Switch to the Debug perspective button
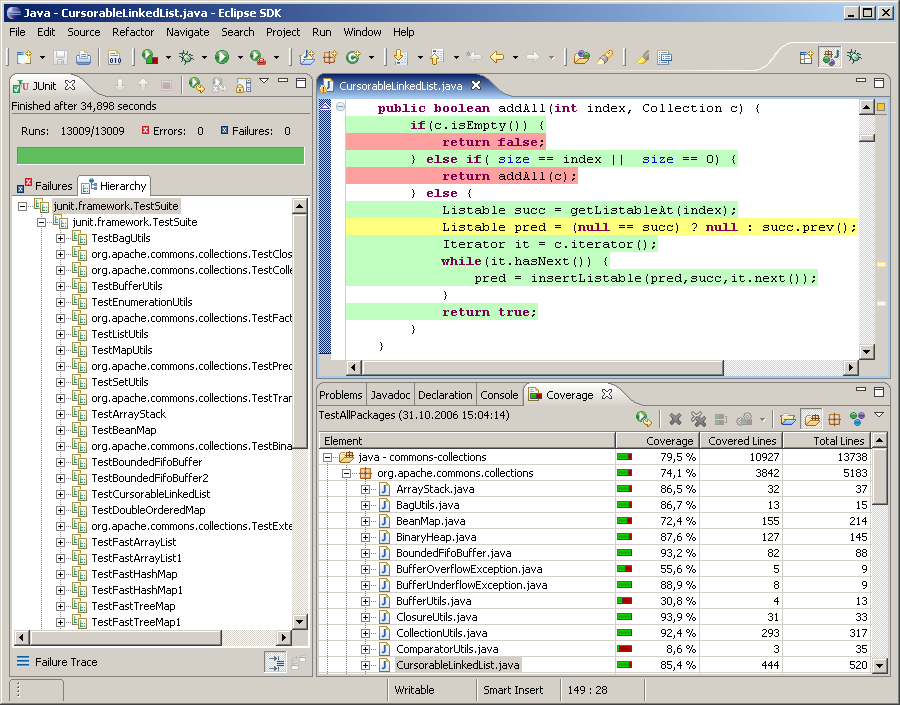Screen dimensions: 900x705 854,57
